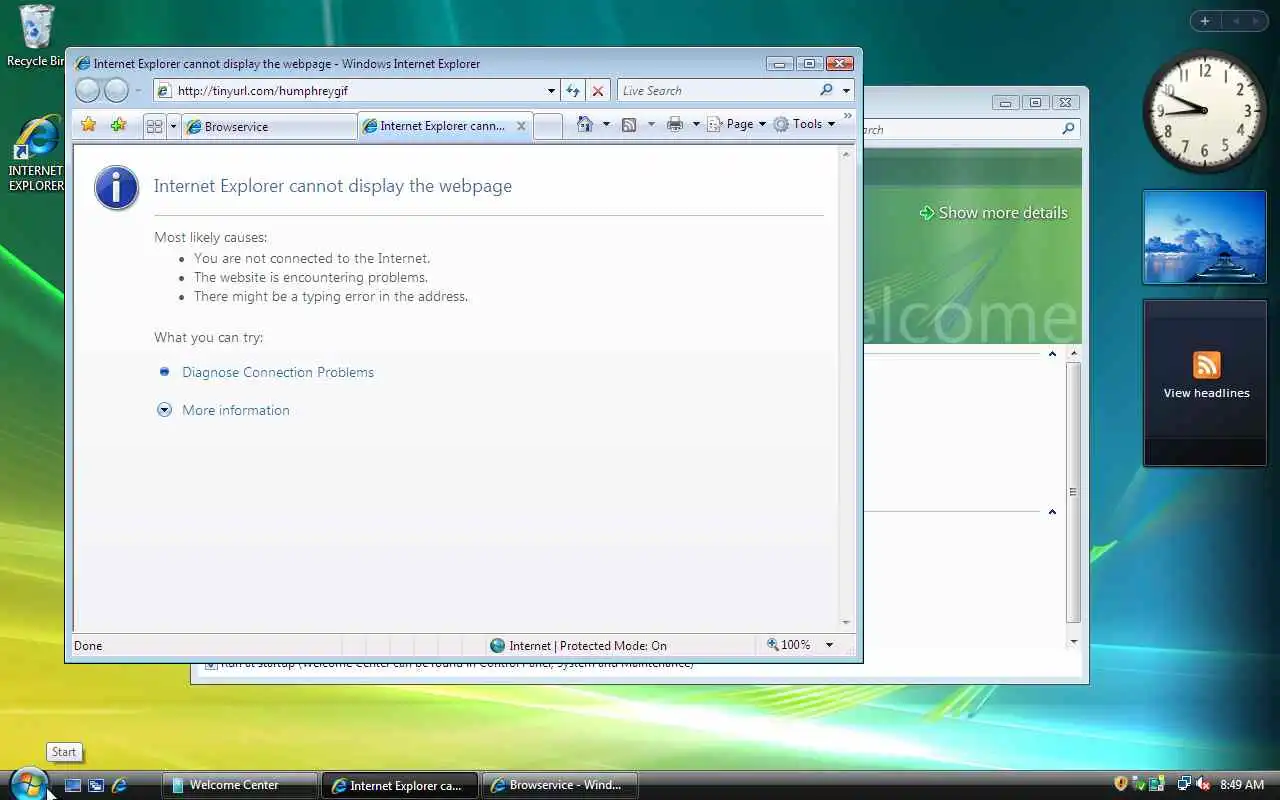Launch Internet Explorer from quick launch

coord(119,786)
